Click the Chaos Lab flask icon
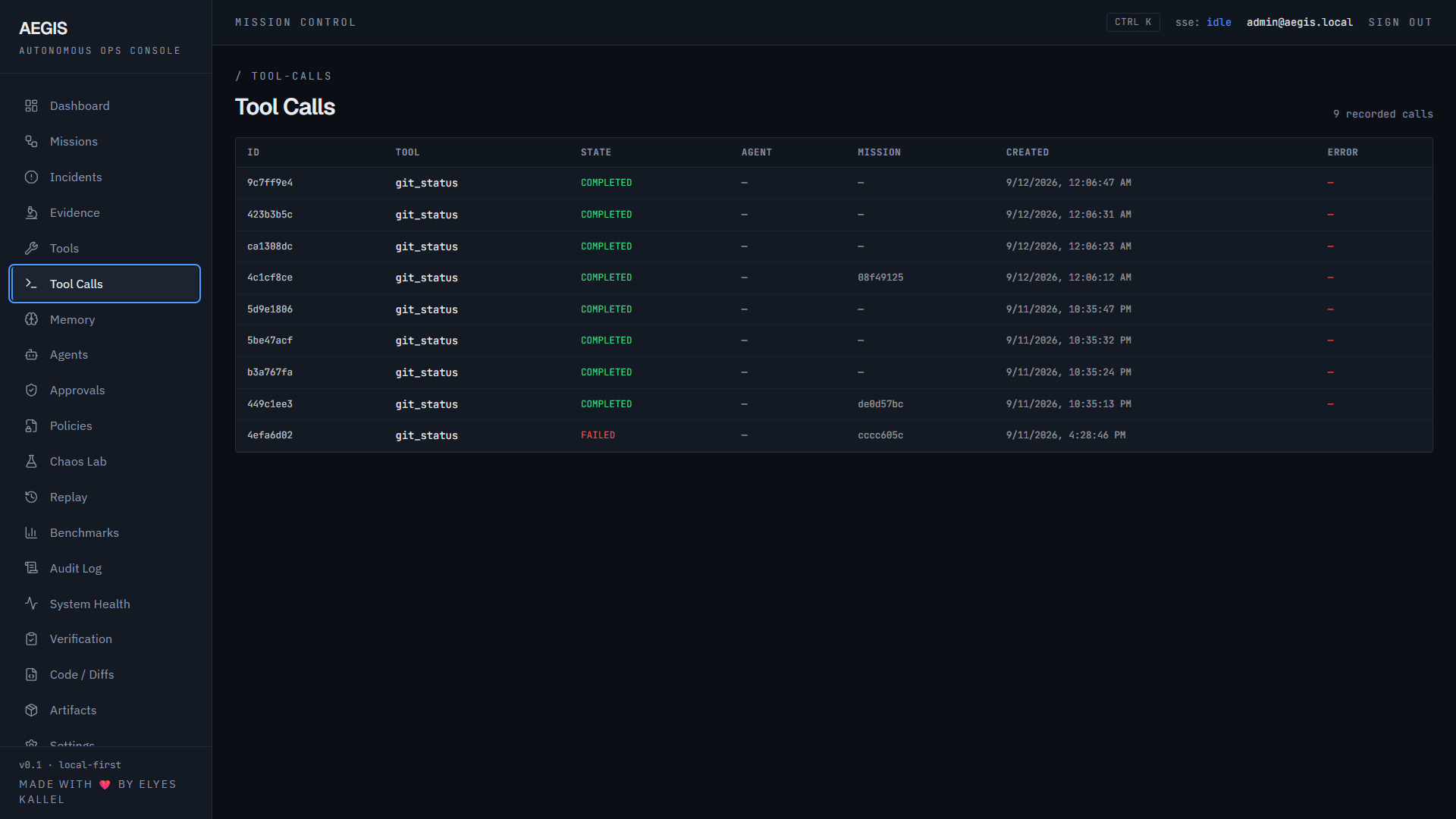Image resolution: width=1456 pixels, height=819 pixels. coord(31,462)
